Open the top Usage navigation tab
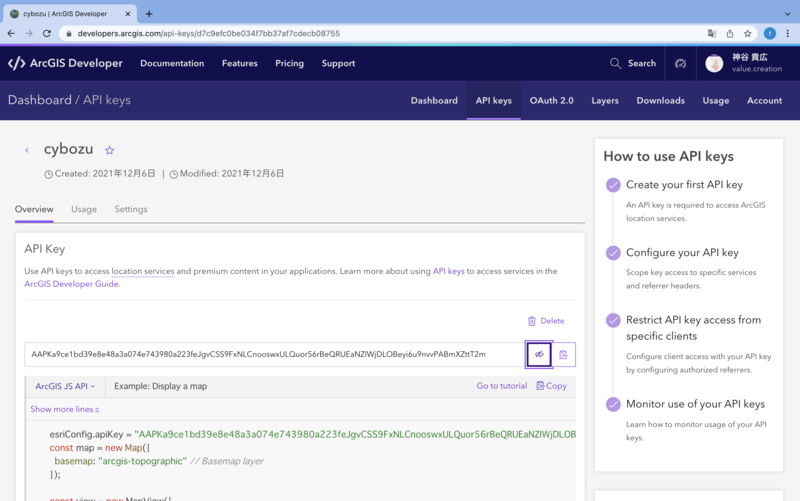Screen dimensions: 800x501 click(x=715, y=101)
